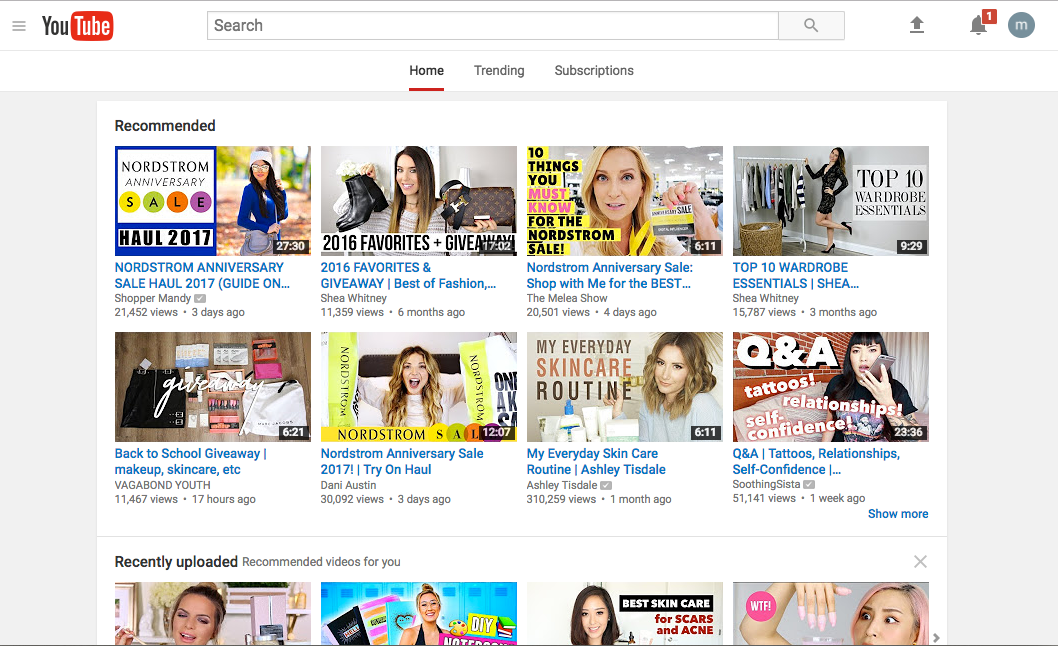This screenshot has width=1058, height=646.
Task: Click the 2016 Favorites + Giveaway thumbnail
Action: point(418,200)
